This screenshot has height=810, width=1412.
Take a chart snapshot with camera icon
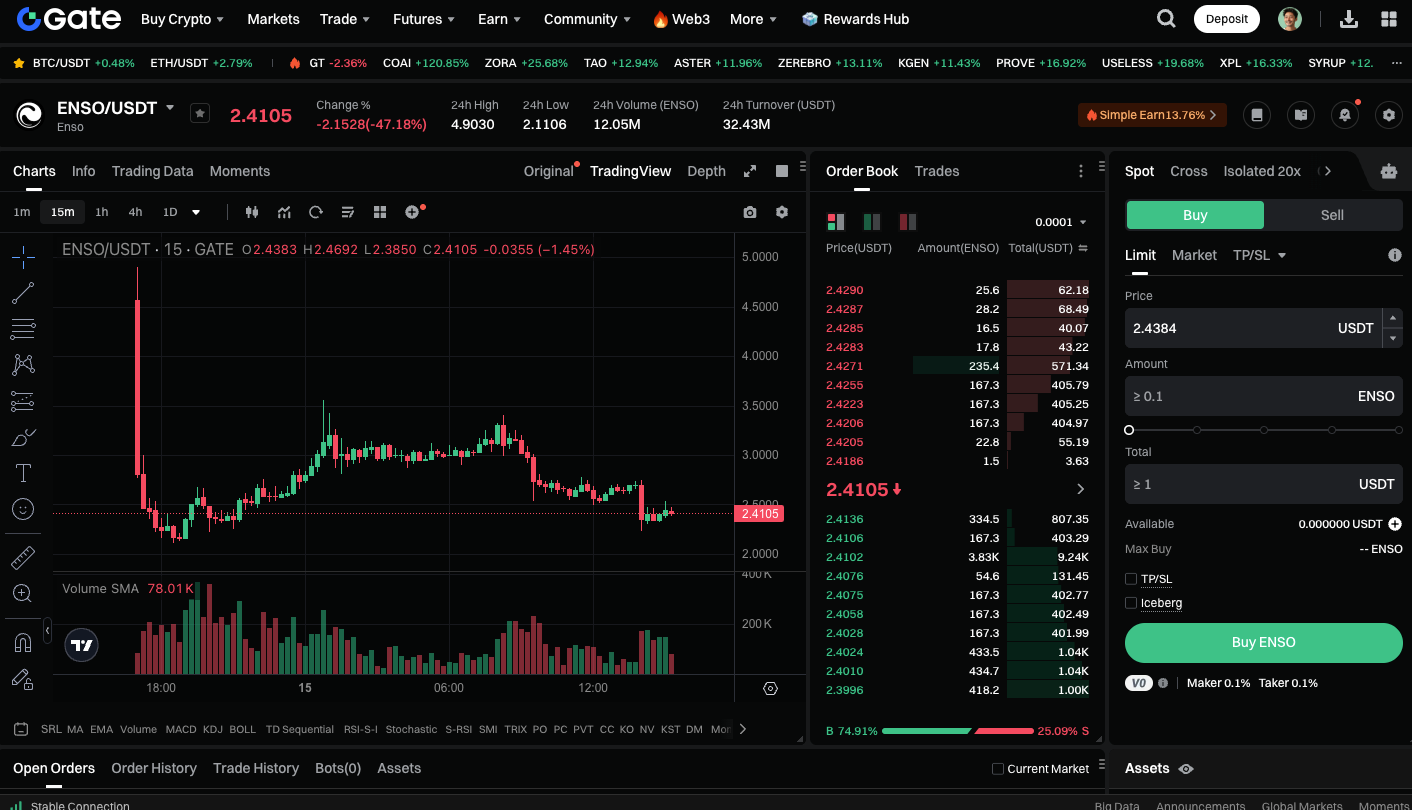750,212
